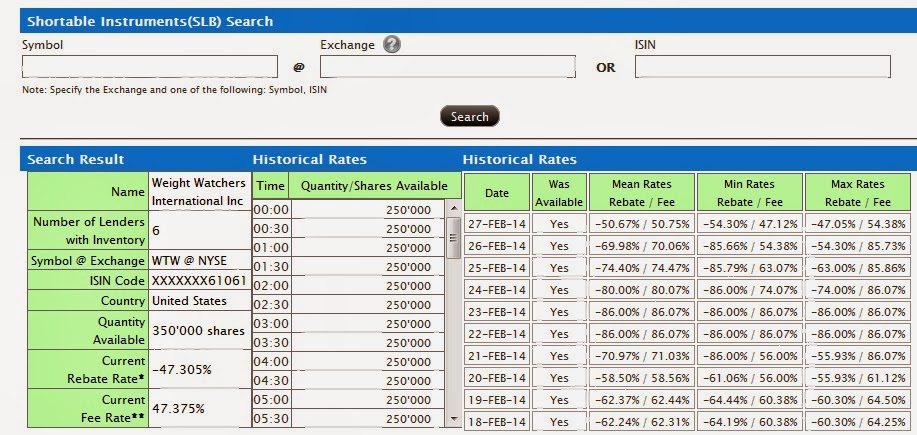Click the 24-FEB-14 date cell

pos(497,290)
